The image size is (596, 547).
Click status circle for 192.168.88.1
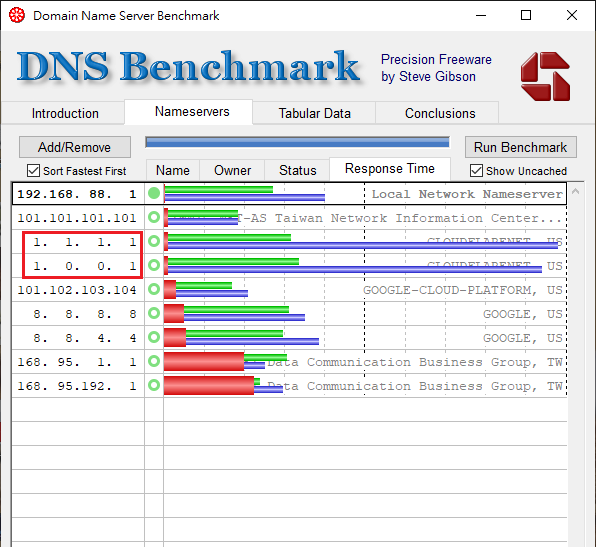154,193
